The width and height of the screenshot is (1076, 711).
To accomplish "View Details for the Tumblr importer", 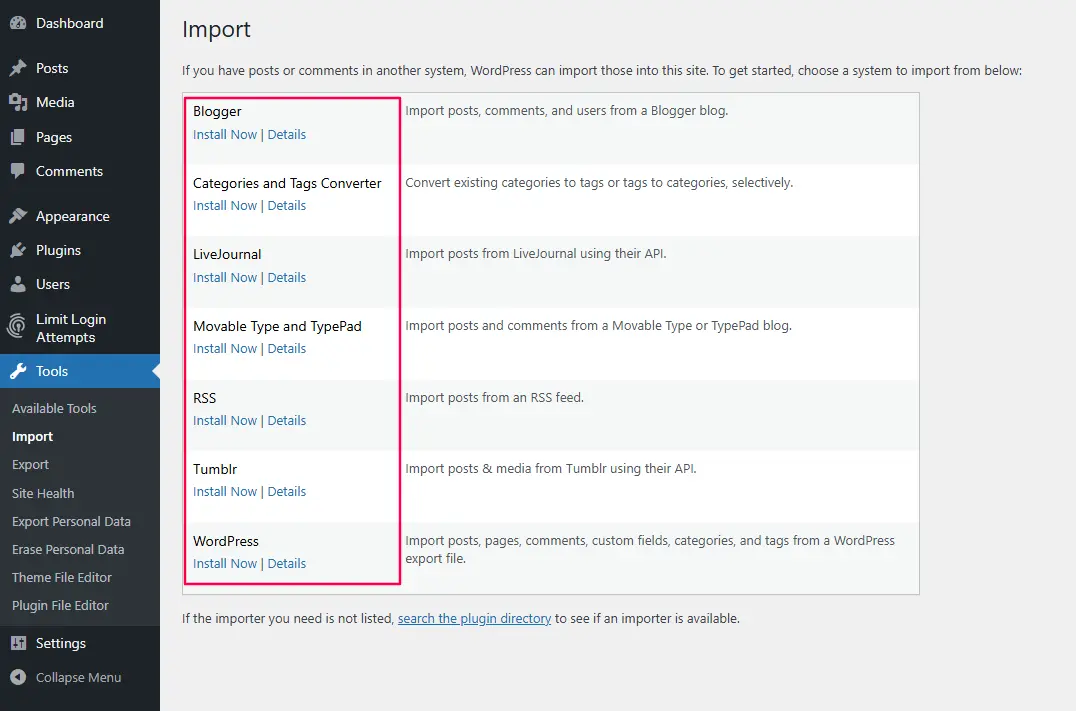I will [287, 491].
